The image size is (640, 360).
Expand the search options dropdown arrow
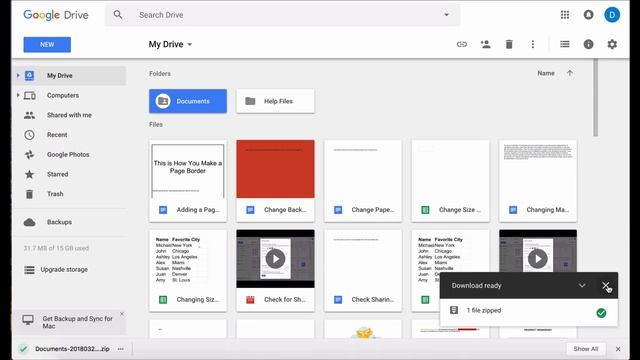(x=446, y=15)
